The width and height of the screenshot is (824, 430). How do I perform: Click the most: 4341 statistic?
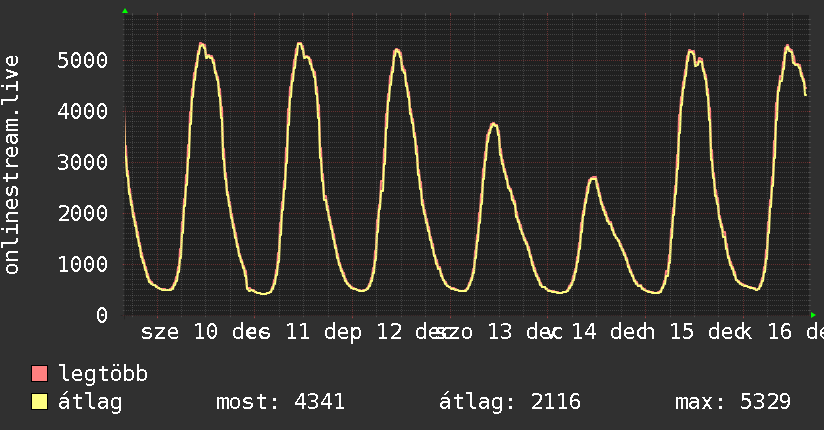(280, 402)
